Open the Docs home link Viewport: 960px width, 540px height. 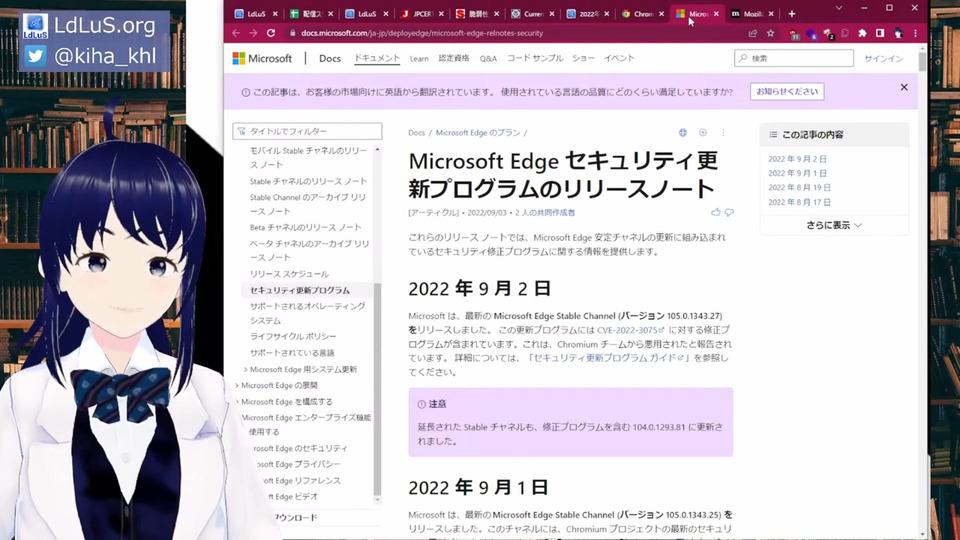pyautogui.click(x=329, y=58)
